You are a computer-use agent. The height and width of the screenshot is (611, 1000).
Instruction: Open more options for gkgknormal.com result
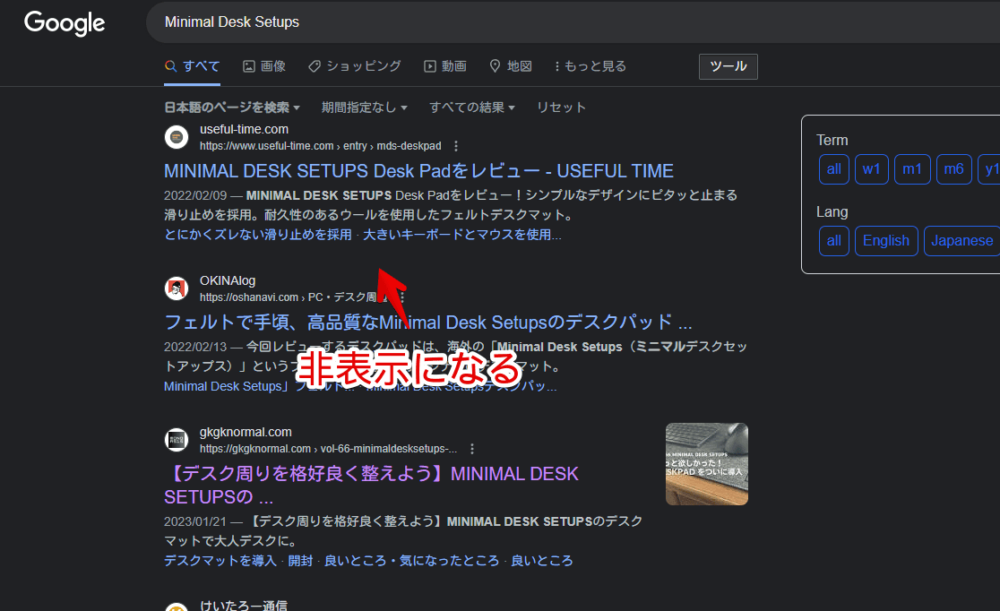(x=472, y=449)
